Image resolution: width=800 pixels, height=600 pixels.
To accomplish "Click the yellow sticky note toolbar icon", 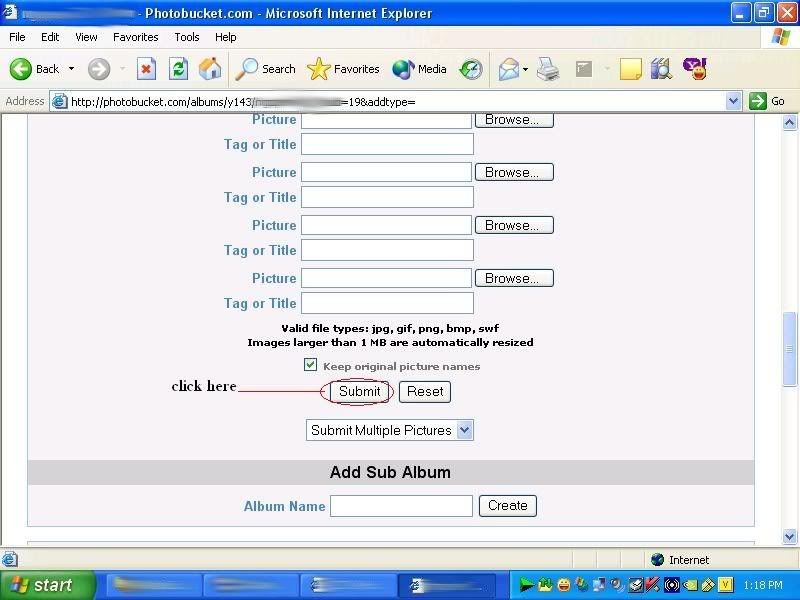I will [x=631, y=69].
